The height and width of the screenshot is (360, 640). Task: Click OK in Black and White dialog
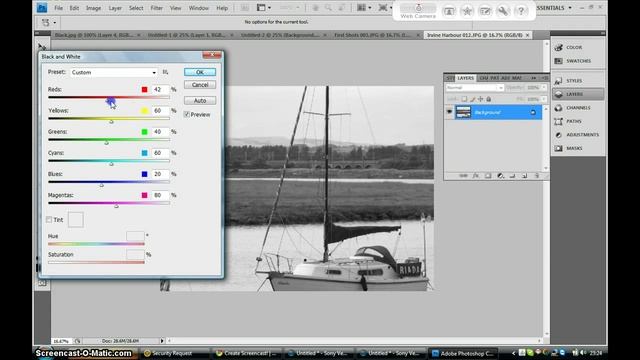[200, 72]
